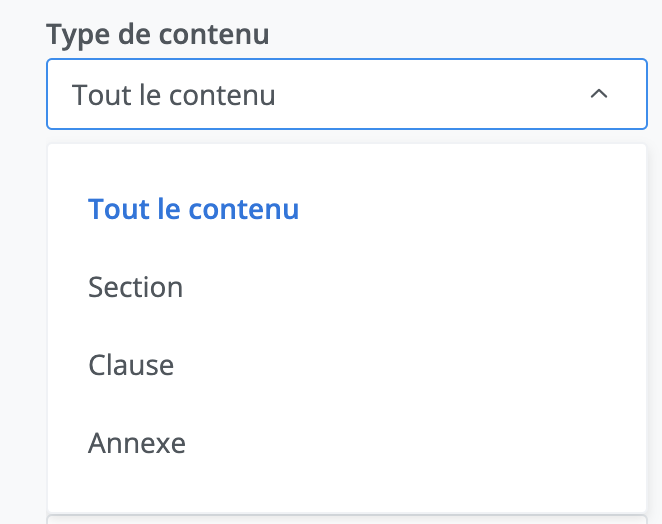Close the 'Type de contenu' dropdown field

(x=599, y=94)
